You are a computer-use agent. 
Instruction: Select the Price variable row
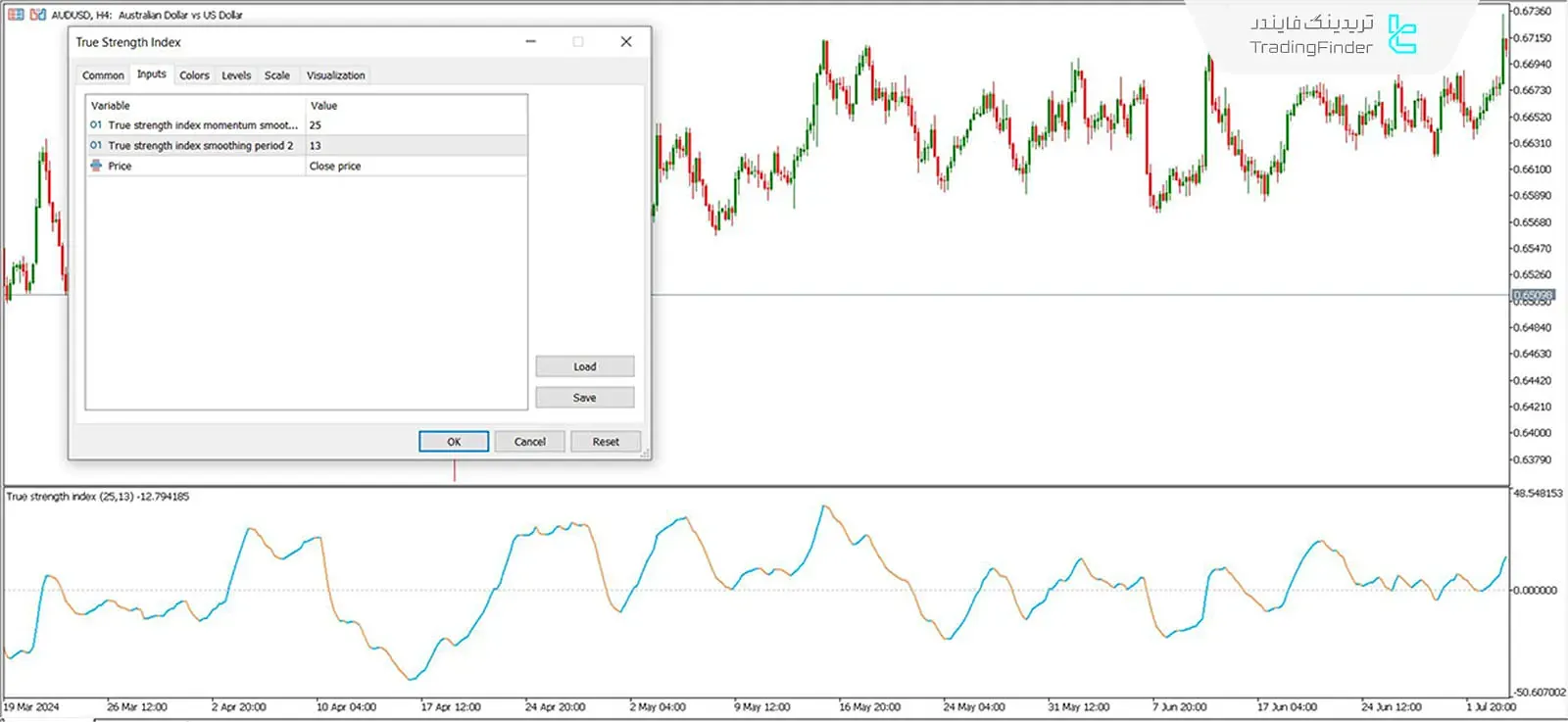click(x=307, y=166)
